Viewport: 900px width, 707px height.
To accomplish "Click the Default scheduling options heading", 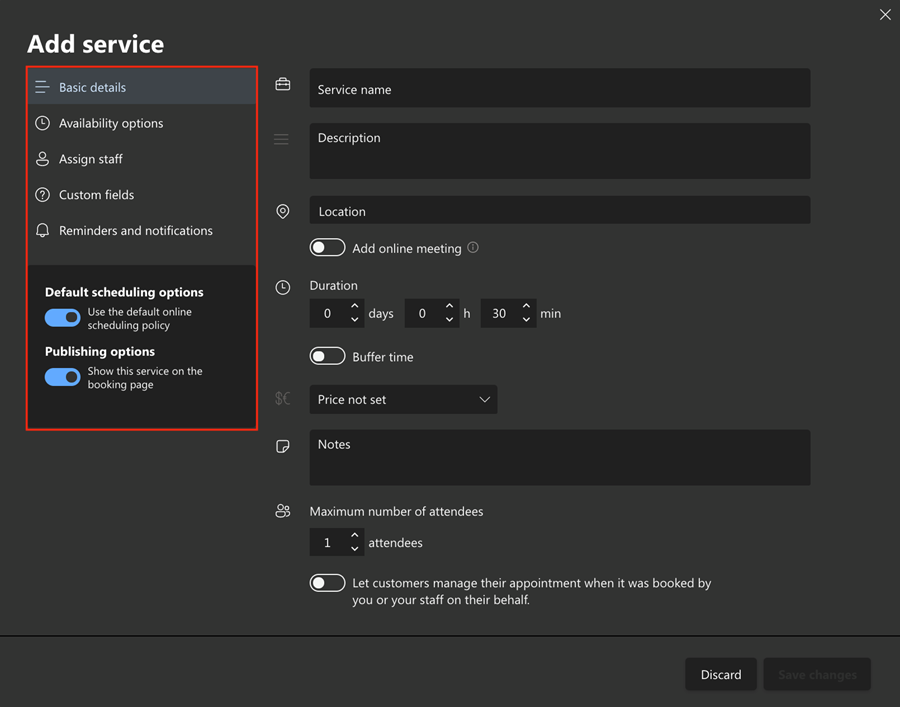I will (x=124, y=292).
